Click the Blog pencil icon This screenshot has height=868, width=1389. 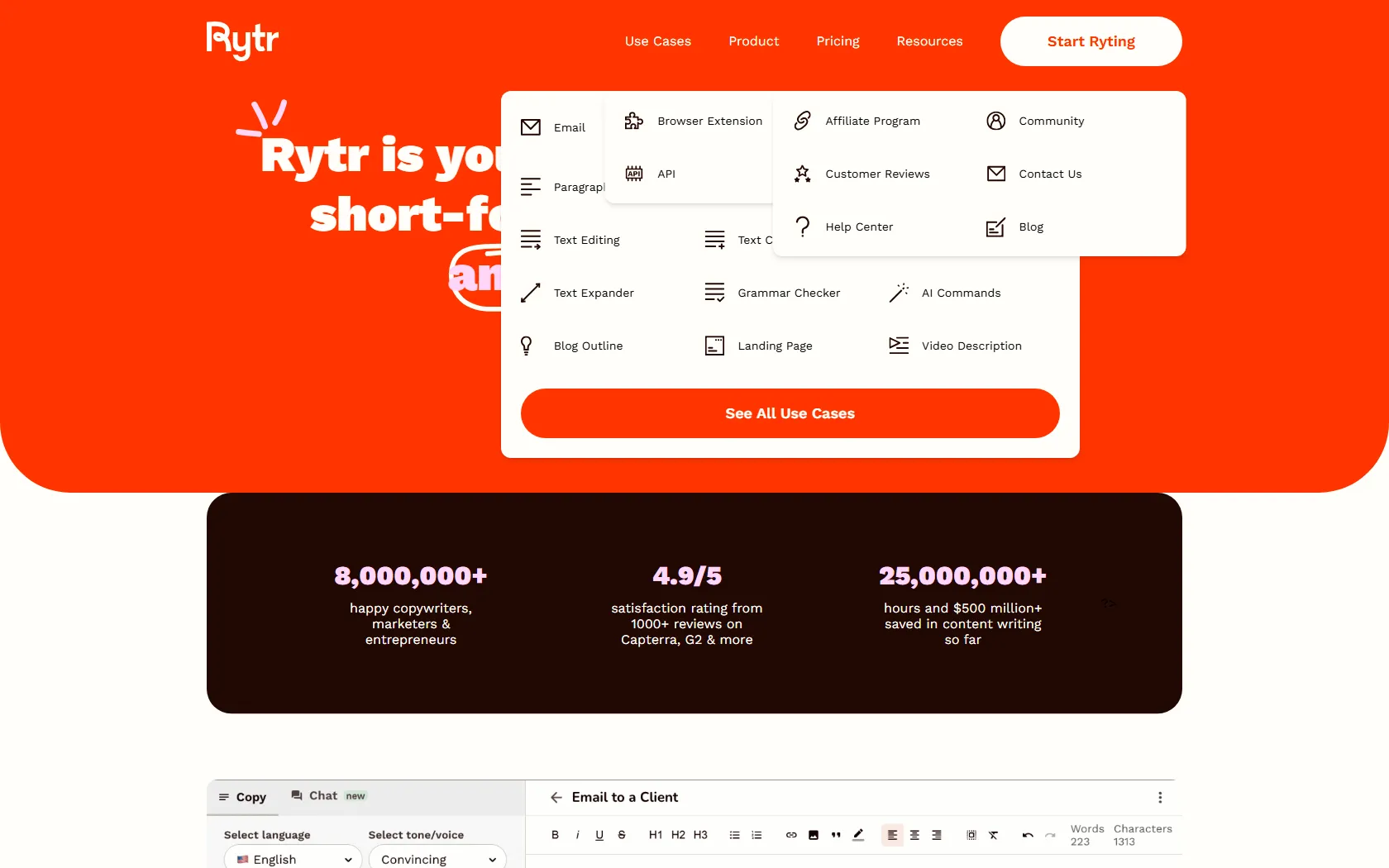tap(996, 227)
